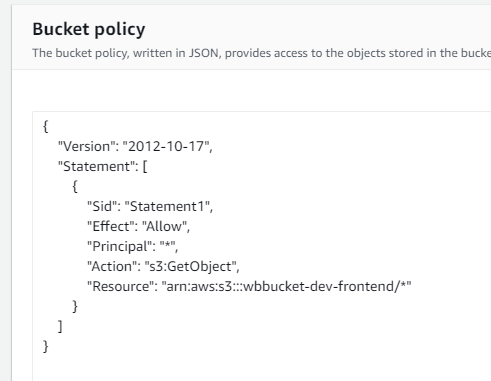Click the bucket policy description text

click(261, 53)
